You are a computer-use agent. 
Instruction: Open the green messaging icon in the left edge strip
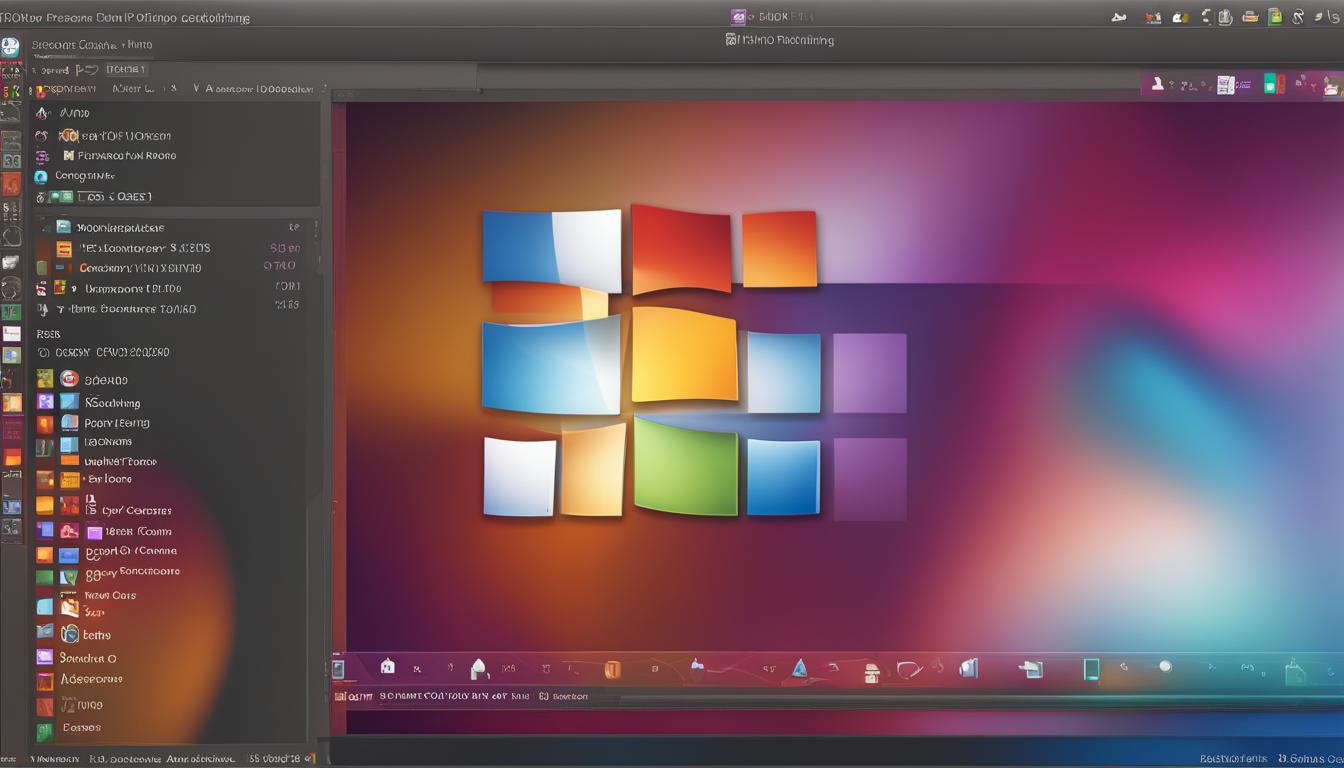12,312
